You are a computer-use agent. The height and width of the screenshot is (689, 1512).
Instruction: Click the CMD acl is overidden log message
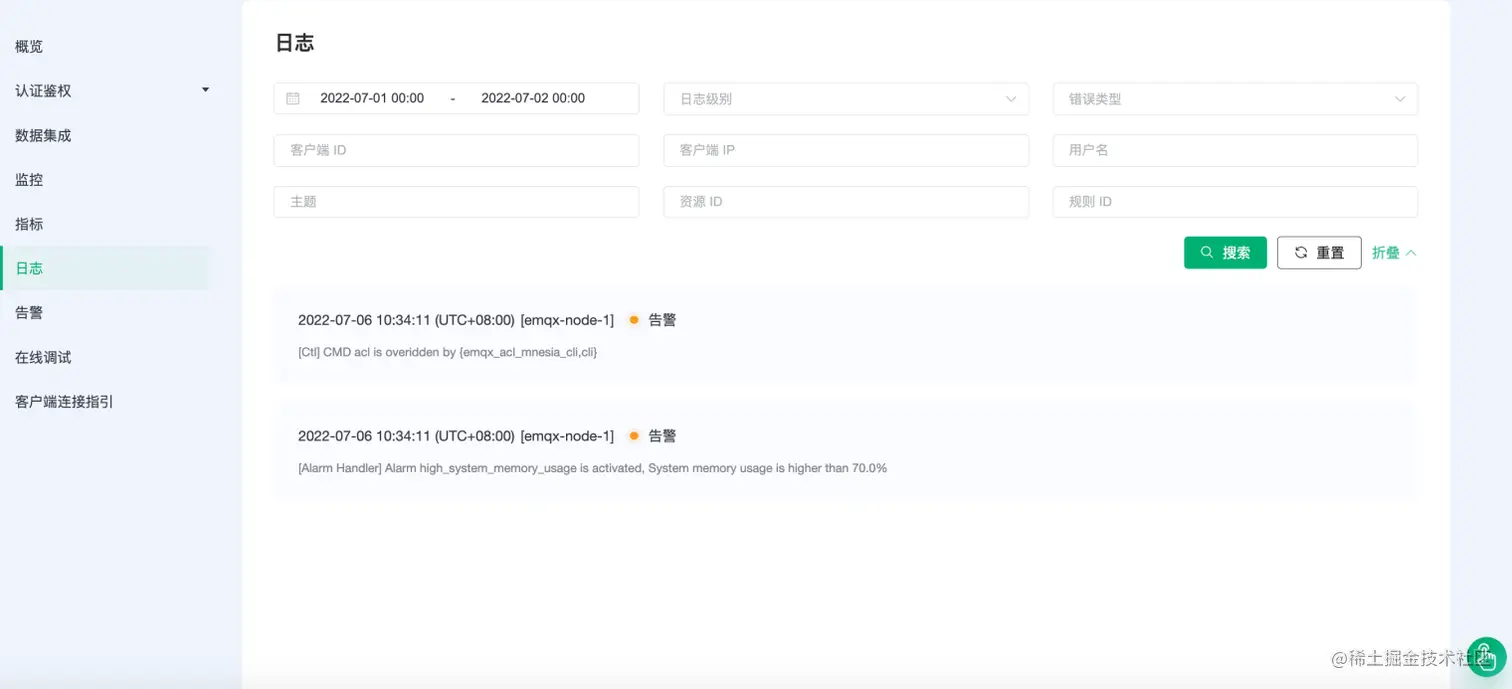[447, 352]
